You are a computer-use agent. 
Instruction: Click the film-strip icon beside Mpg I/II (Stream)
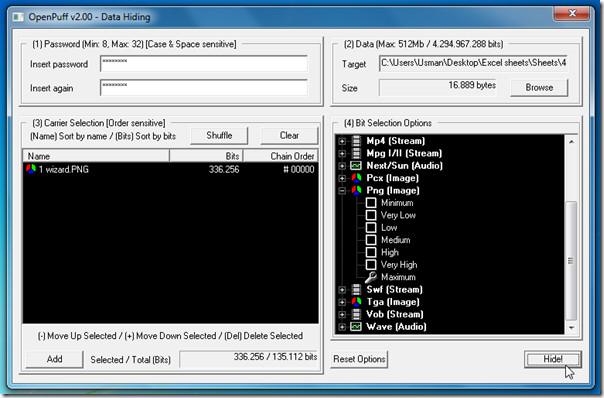356,153
